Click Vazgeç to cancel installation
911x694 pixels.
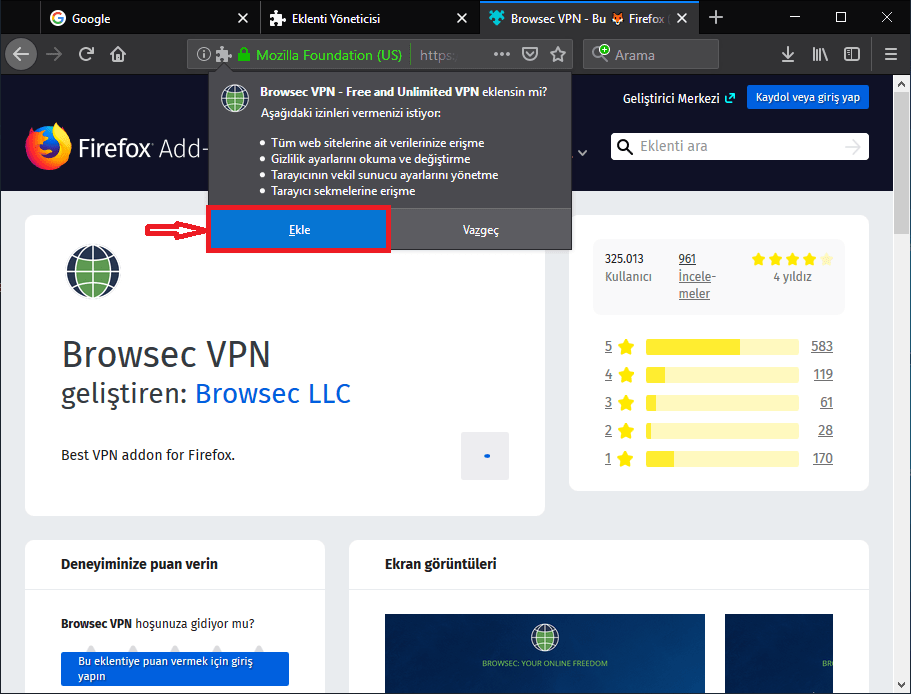480,230
